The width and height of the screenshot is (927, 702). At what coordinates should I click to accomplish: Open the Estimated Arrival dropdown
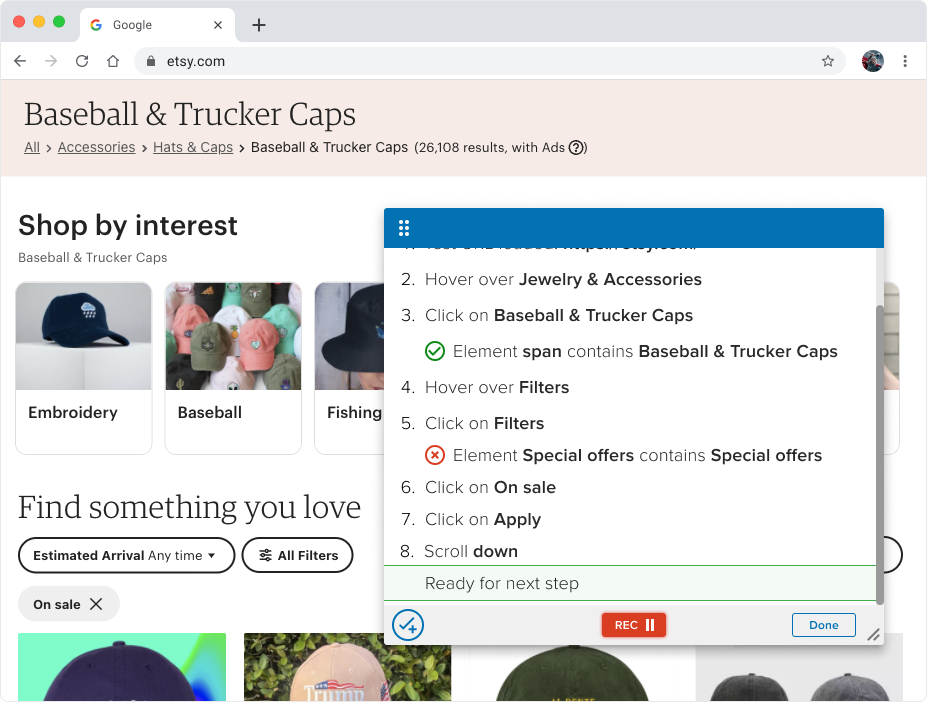click(x=127, y=555)
